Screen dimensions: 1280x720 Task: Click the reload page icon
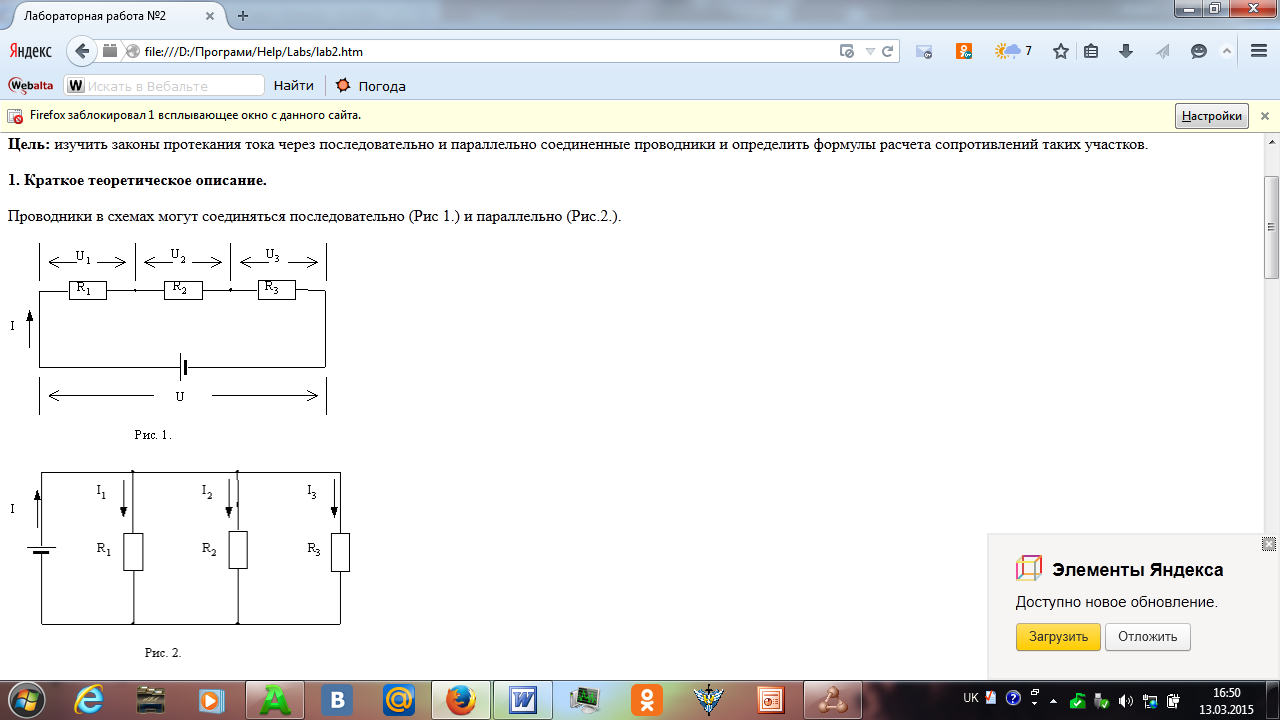tap(887, 51)
